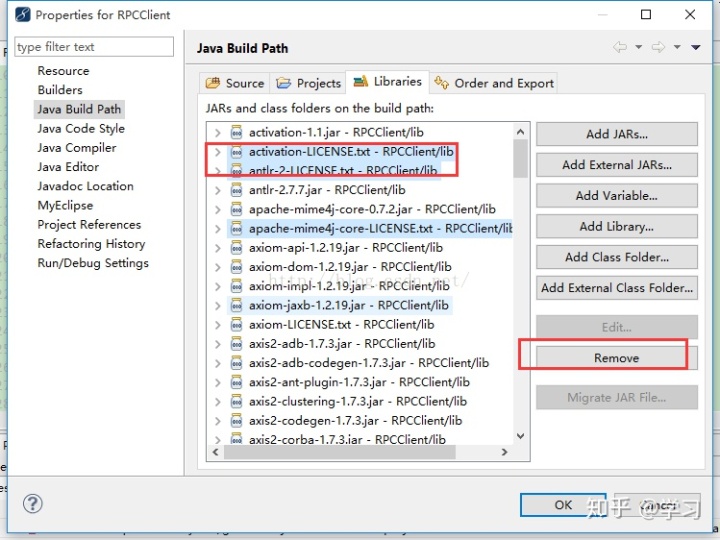Screen dimensions: 720x540
Task: Select the axis2-corba-1.7.3.jar row
Action: click(x=347, y=439)
